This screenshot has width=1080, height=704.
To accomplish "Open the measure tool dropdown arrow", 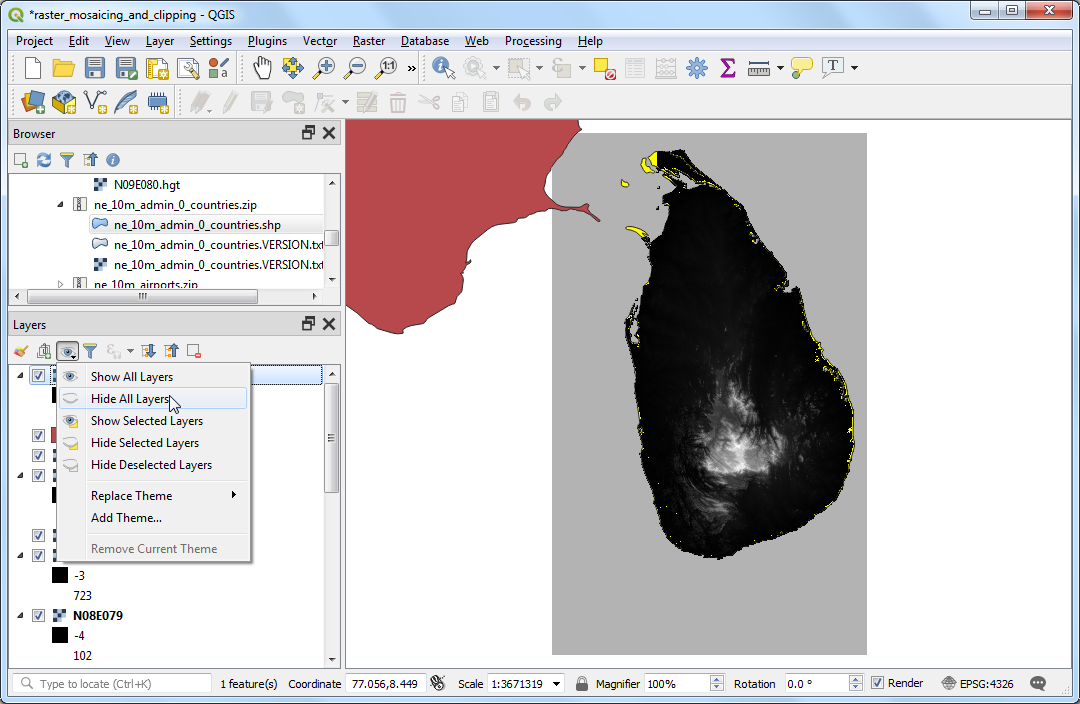I will click(x=780, y=68).
